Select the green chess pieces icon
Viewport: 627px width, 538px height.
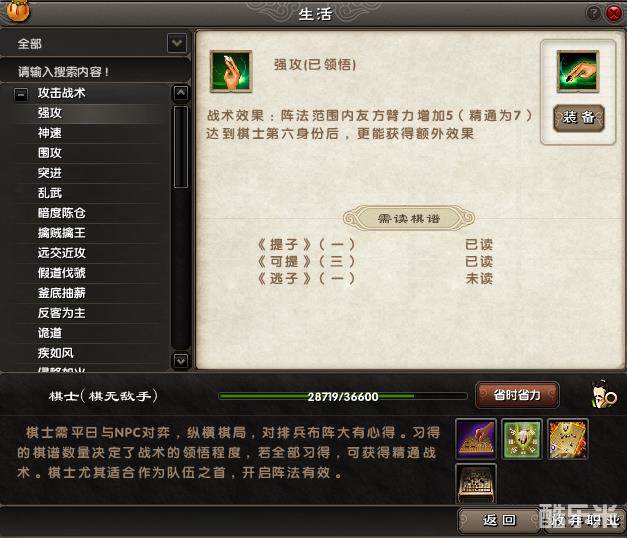point(522,439)
